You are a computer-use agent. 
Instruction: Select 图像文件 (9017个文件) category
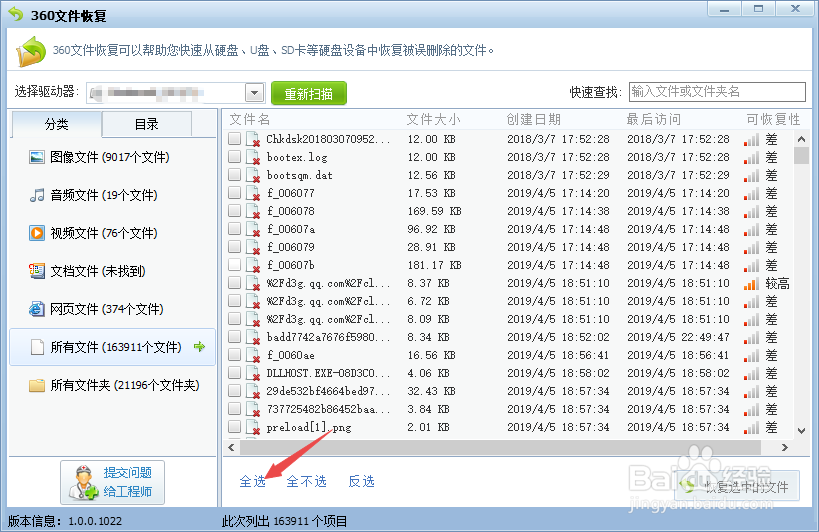click(x=112, y=157)
